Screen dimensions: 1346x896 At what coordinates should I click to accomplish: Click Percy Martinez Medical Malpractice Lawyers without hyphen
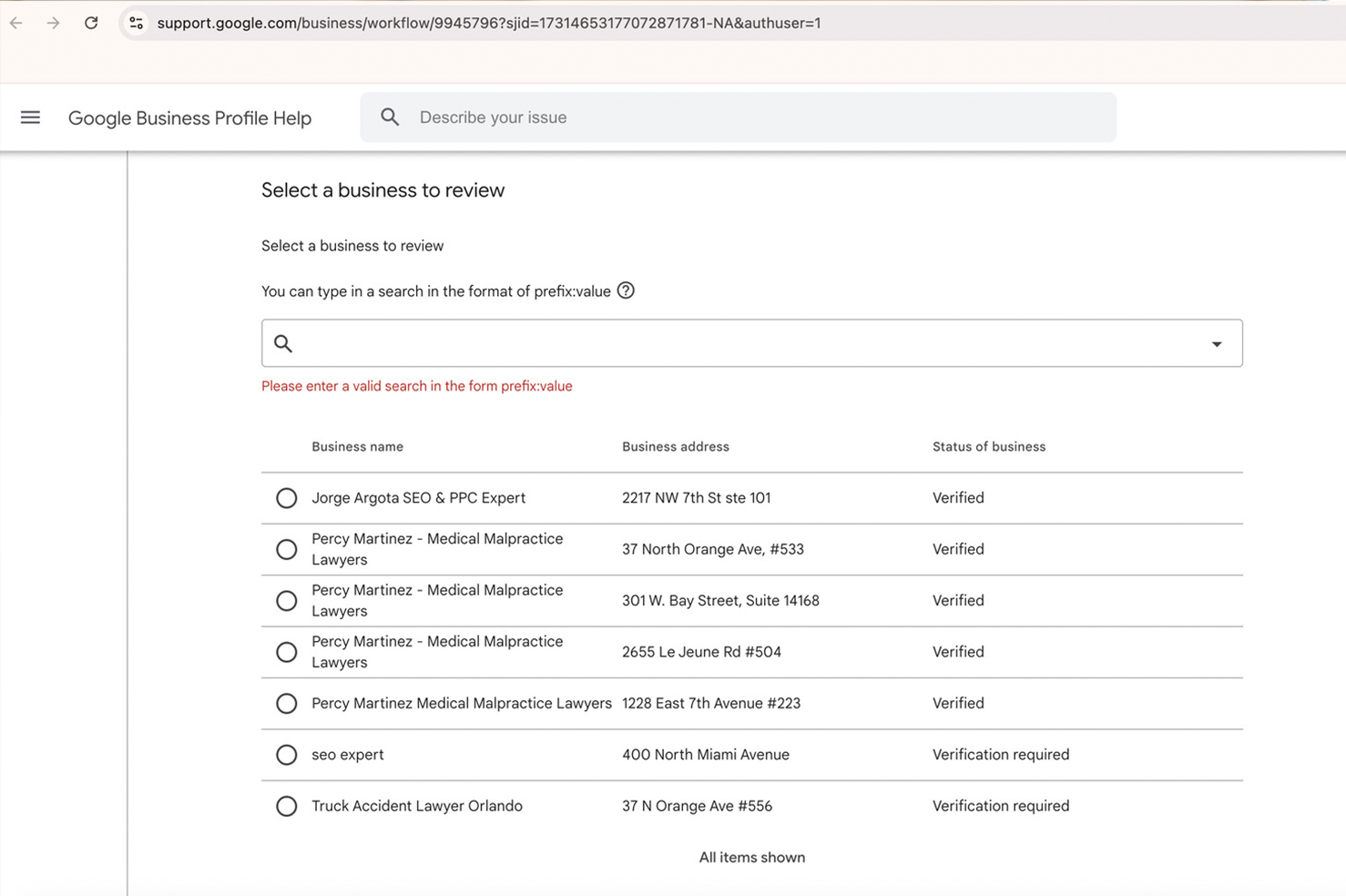[x=462, y=703]
